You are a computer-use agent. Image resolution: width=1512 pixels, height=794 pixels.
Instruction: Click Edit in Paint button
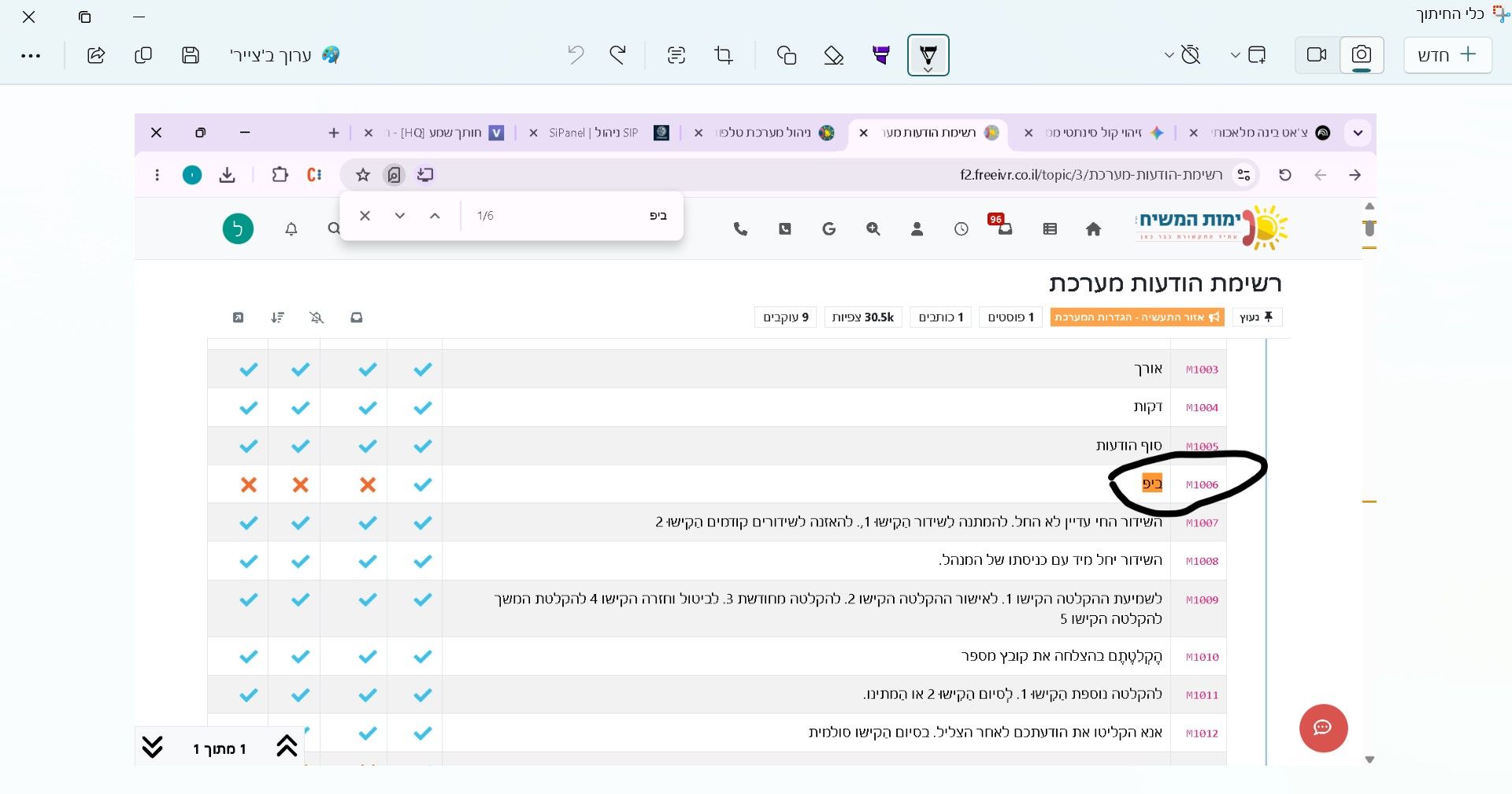[x=285, y=55]
